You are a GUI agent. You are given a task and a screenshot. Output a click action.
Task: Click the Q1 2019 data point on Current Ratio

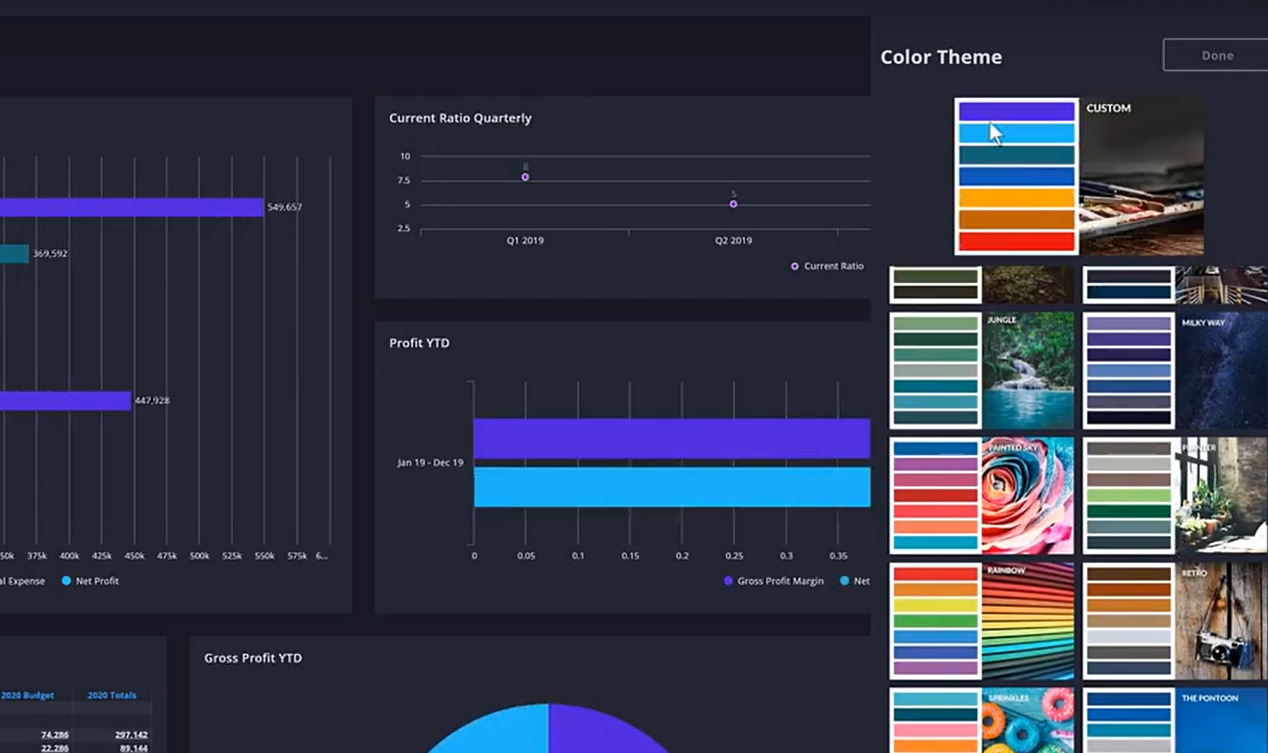pos(525,177)
